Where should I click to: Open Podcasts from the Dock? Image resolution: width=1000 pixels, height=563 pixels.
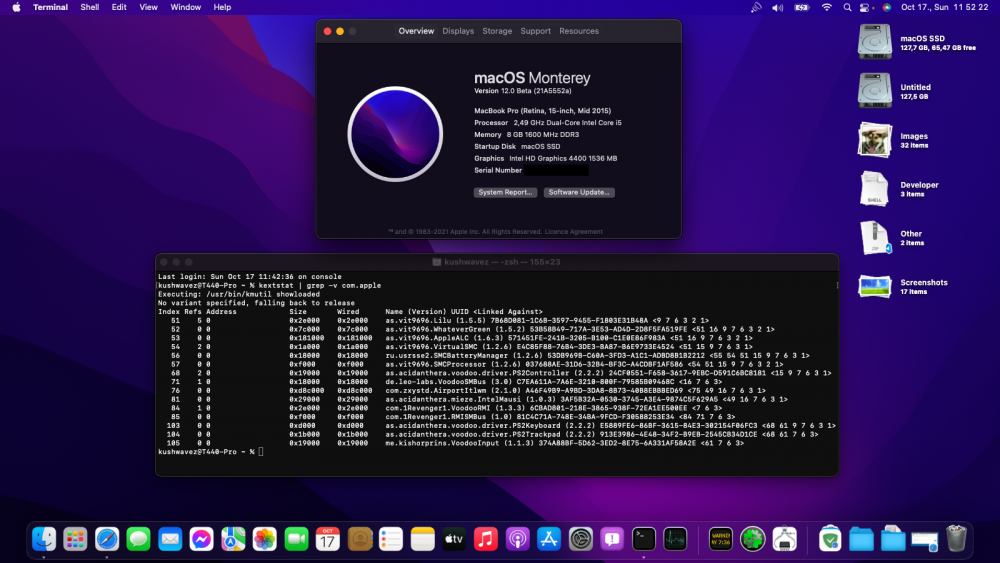coord(517,539)
